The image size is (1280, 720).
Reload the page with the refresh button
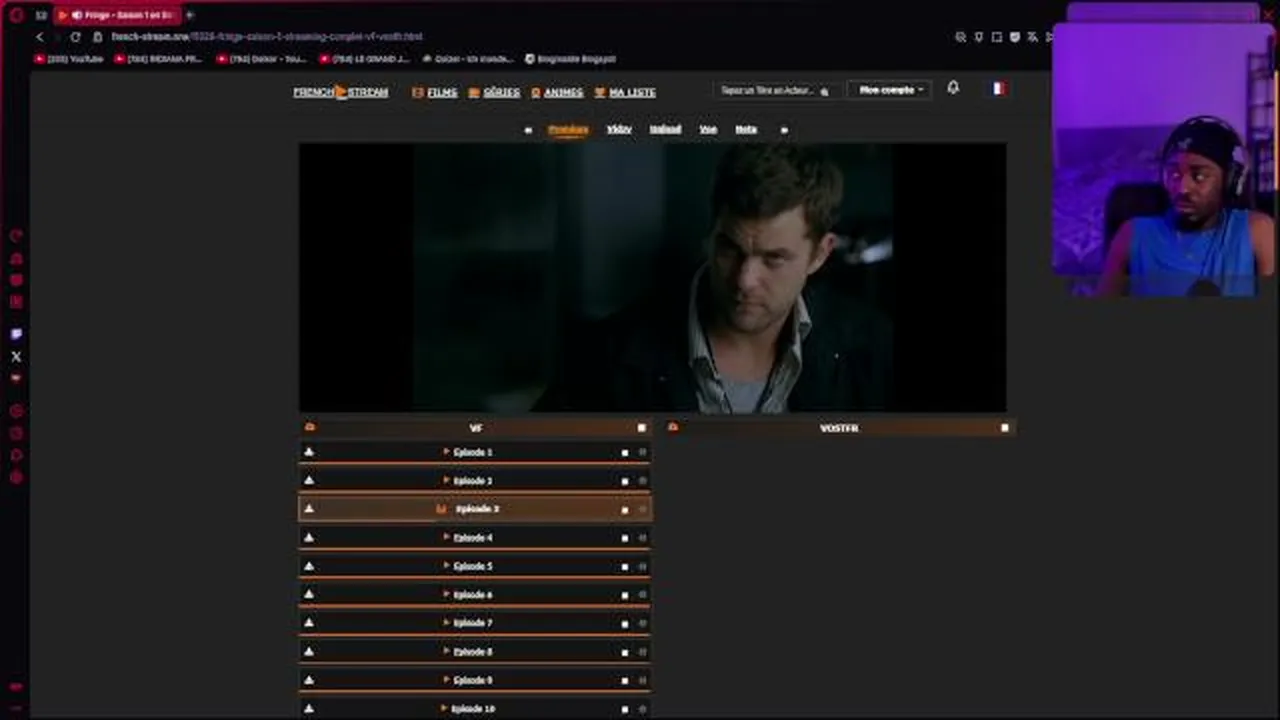click(x=75, y=37)
